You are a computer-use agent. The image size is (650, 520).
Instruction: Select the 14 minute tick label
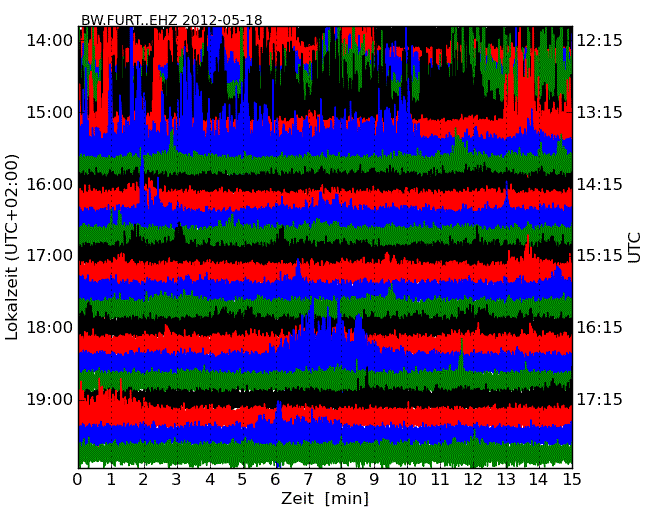pos(539,480)
